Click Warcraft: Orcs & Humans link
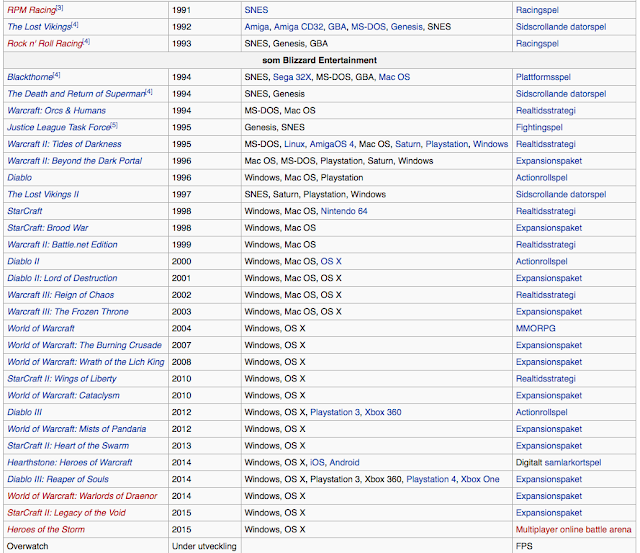This screenshot has height=553, width=640. pos(56,110)
